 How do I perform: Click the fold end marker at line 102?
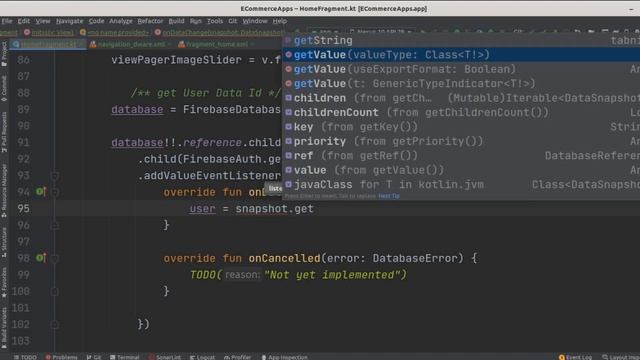pyautogui.click(x=55, y=324)
